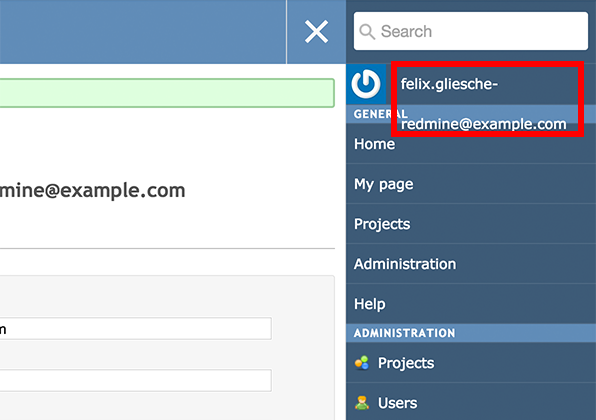Click the second empty form text field
This screenshot has height=420, width=596.
[x=136, y=380]
